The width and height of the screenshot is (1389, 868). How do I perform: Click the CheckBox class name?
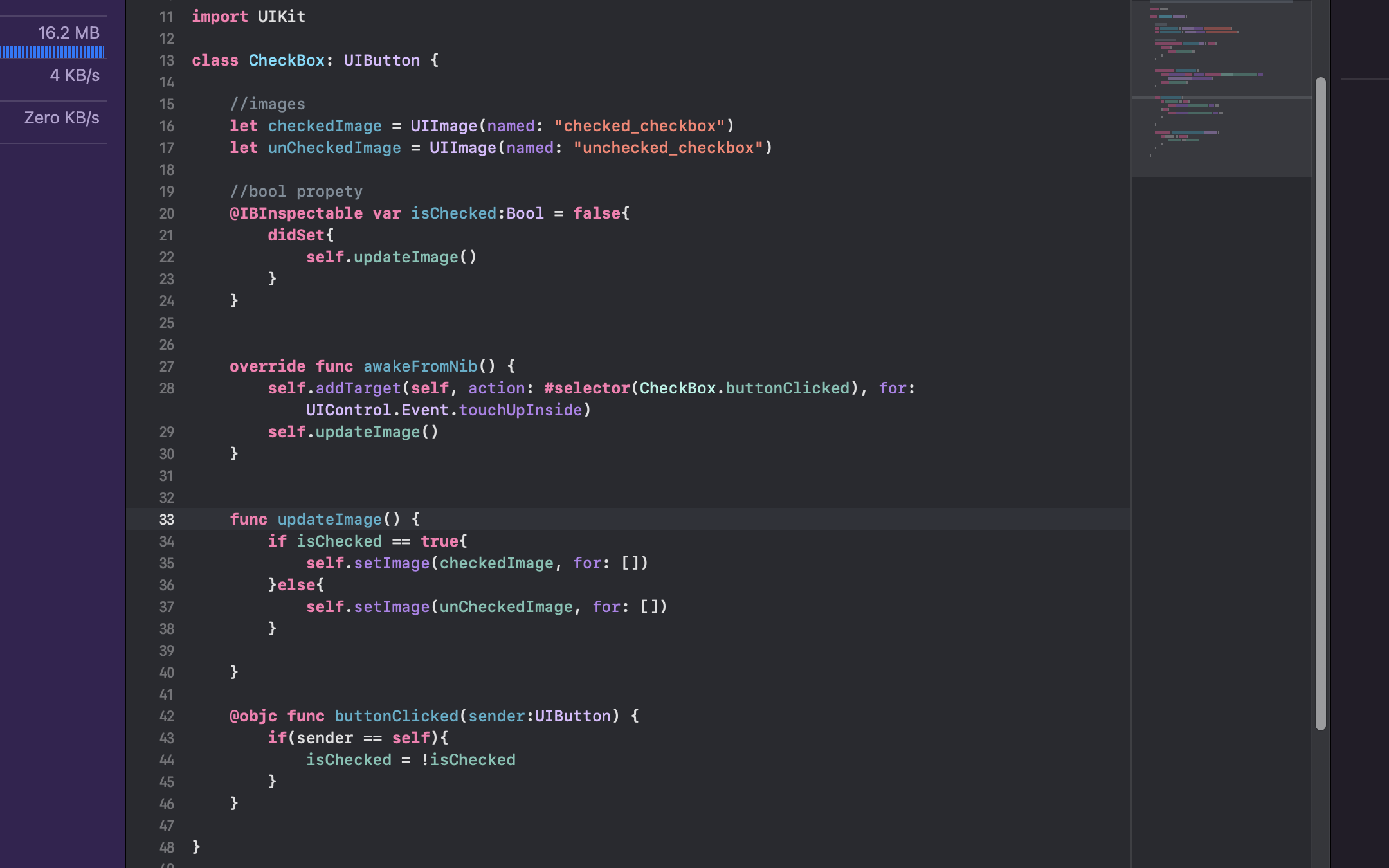[287, 60]
